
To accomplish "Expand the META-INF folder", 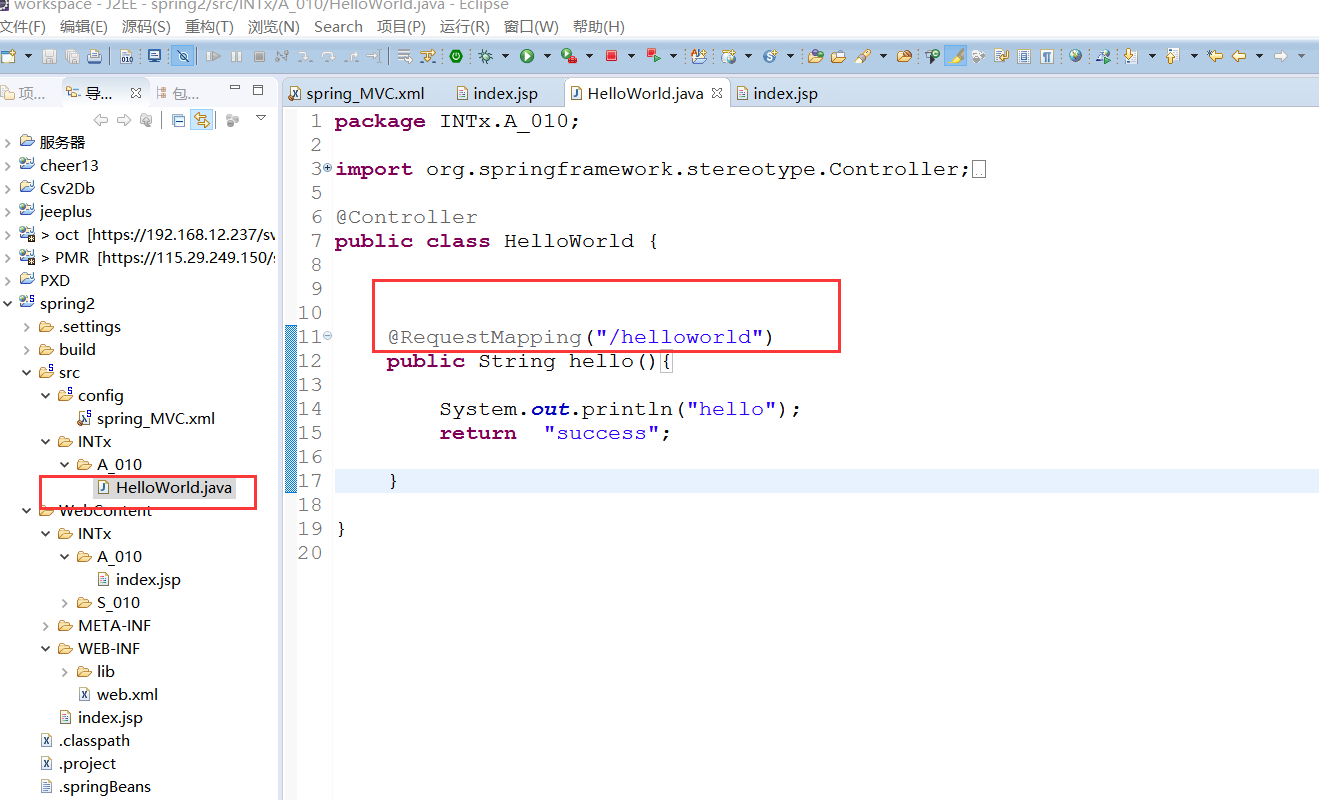I will pos(46,625).
